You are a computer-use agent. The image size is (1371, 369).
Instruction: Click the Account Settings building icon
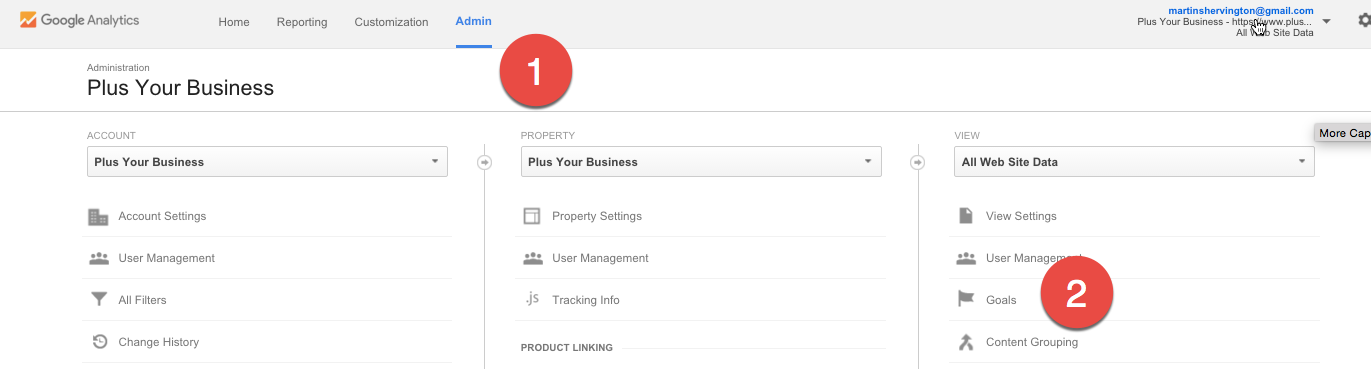coord(98,216)
